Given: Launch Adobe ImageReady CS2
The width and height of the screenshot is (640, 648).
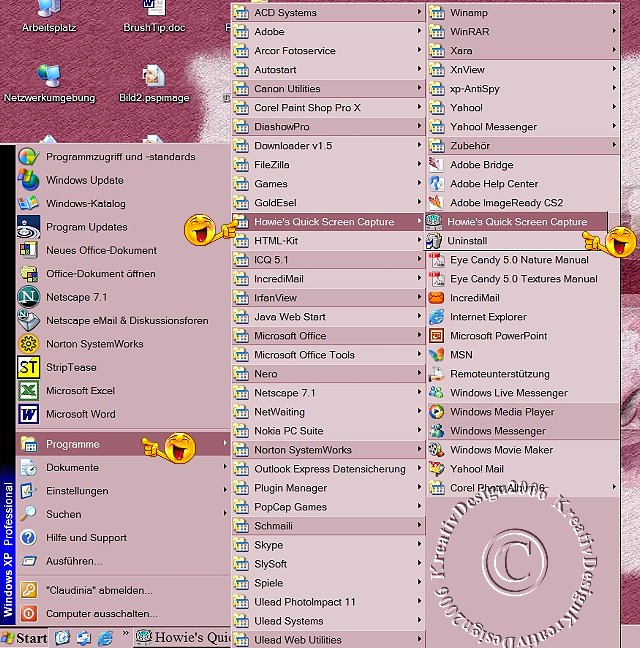Looking at the screenshot, I should (x=523, y=203).
